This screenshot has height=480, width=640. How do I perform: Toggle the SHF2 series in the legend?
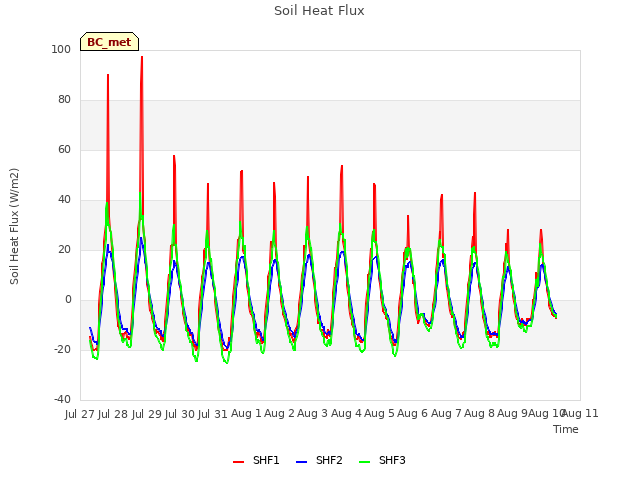pos(319,460)
